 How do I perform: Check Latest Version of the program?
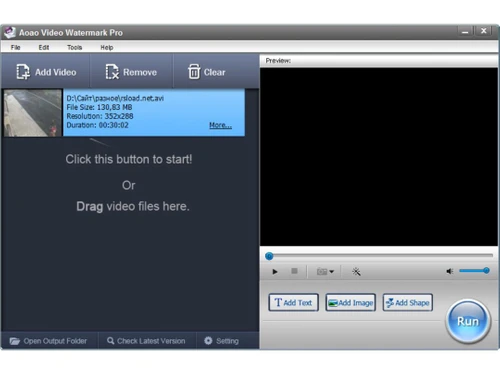pyautogui.click(x=146, y=341)
